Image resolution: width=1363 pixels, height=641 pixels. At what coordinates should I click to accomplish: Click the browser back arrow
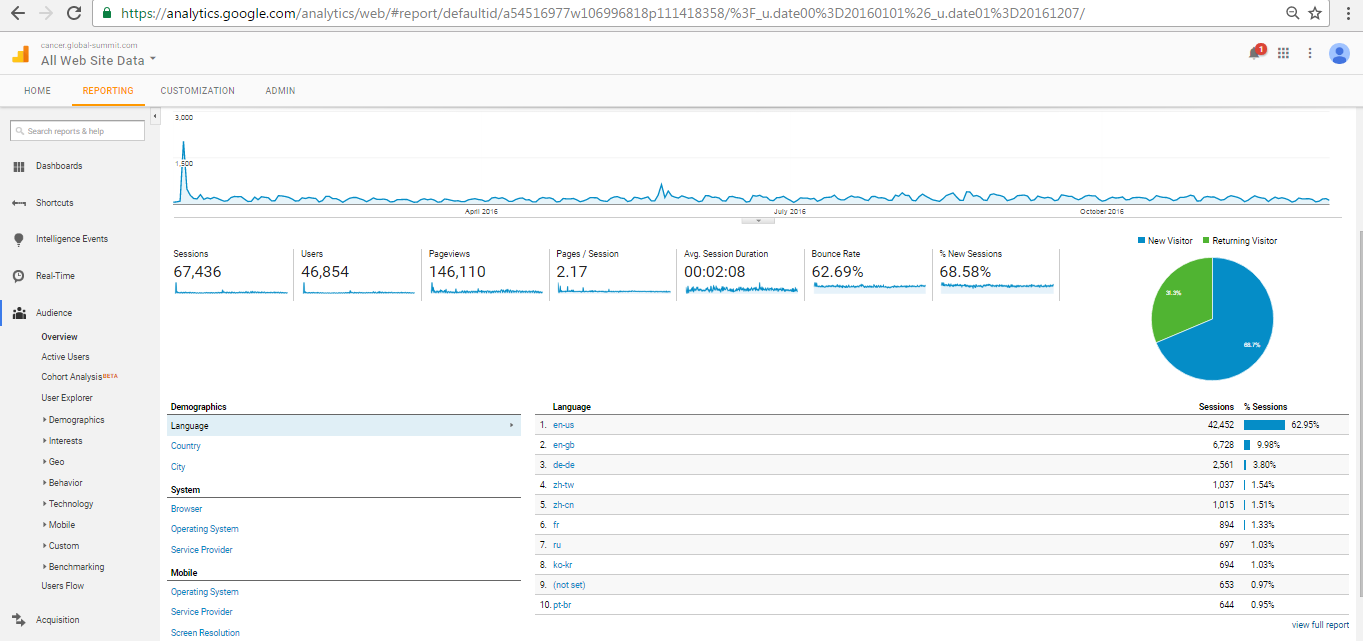click(17, 13)
